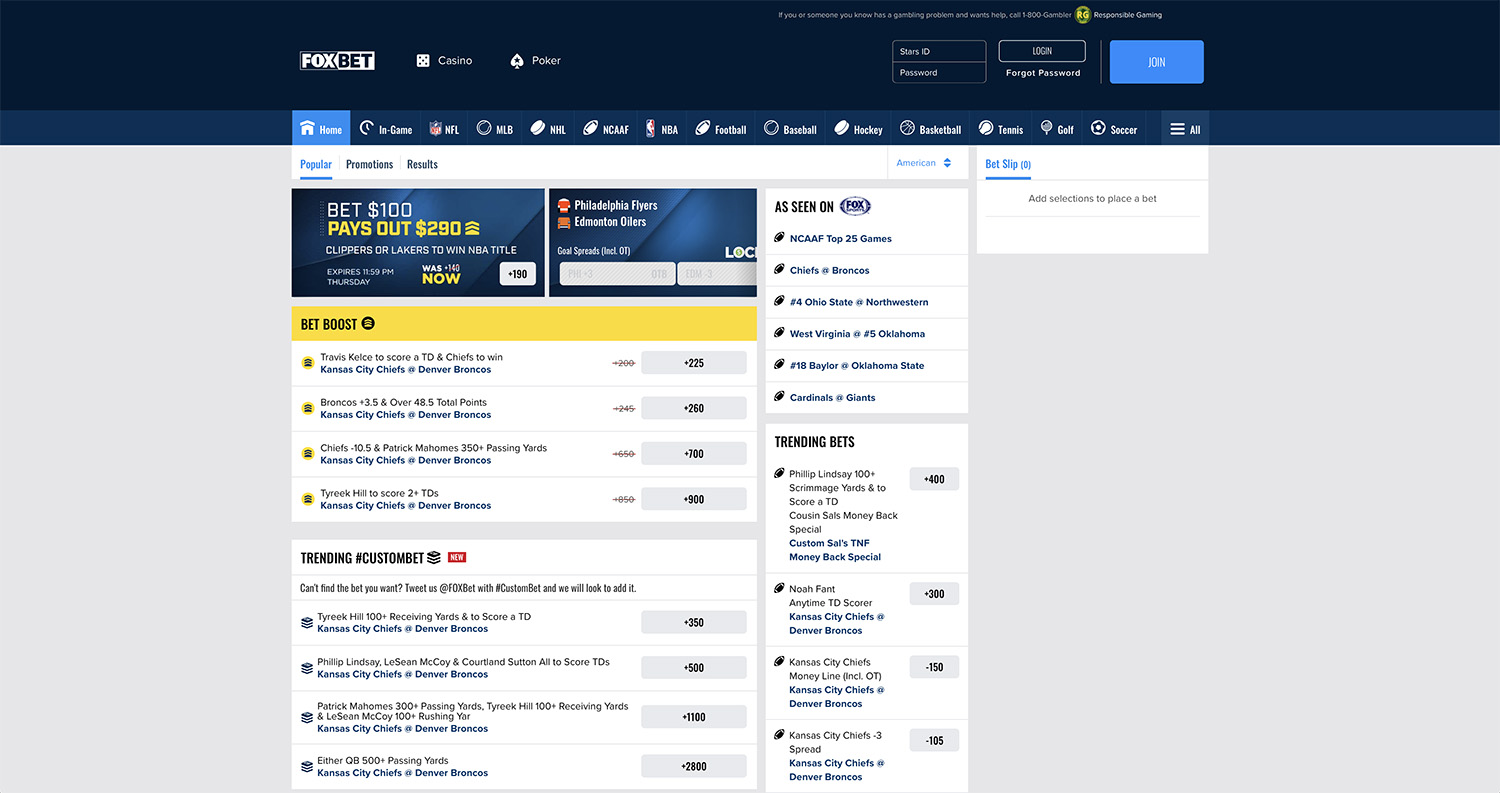Image resolution: width=1500 pixels, height=793 pixels.
Task: Focus the Password input field
Action: pyautogui.click(x=939, y=73)
